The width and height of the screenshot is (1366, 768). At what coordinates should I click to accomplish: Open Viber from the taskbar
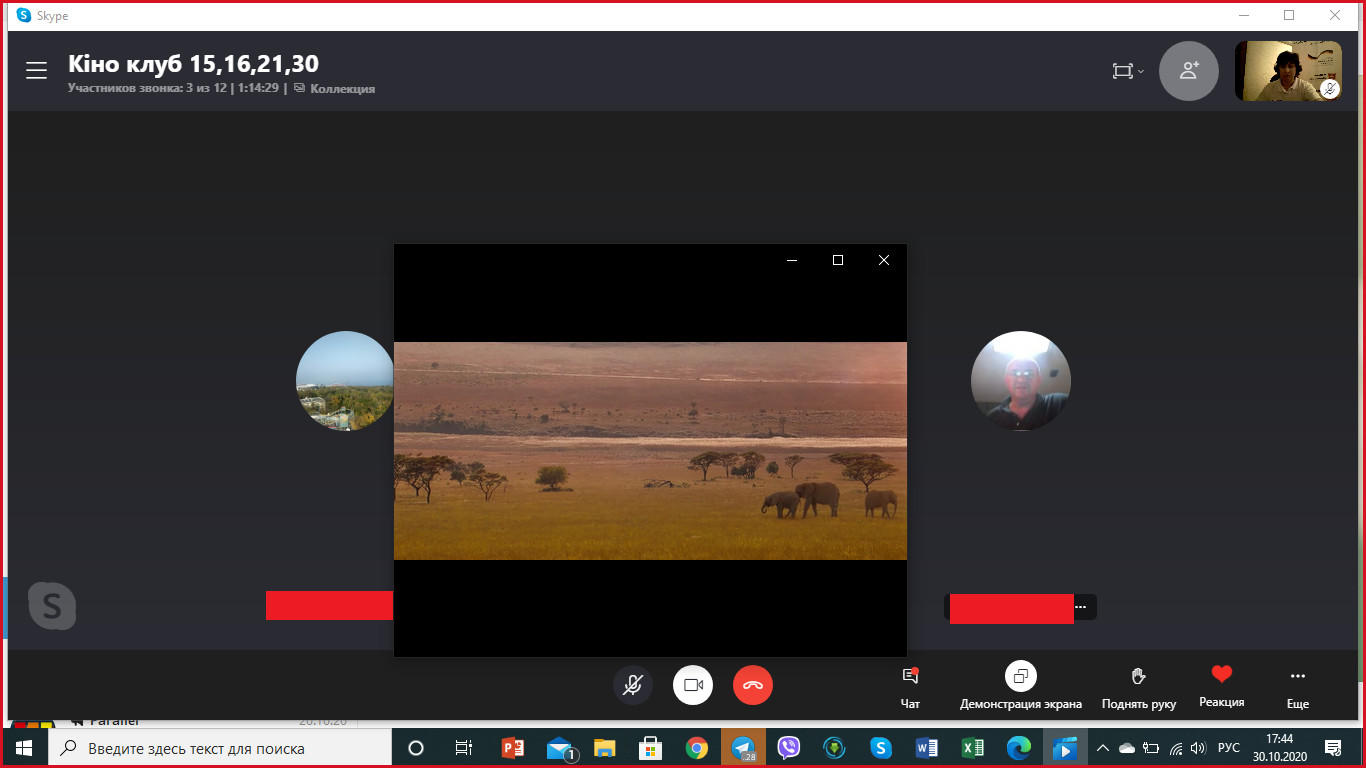[x=789, y=748]
